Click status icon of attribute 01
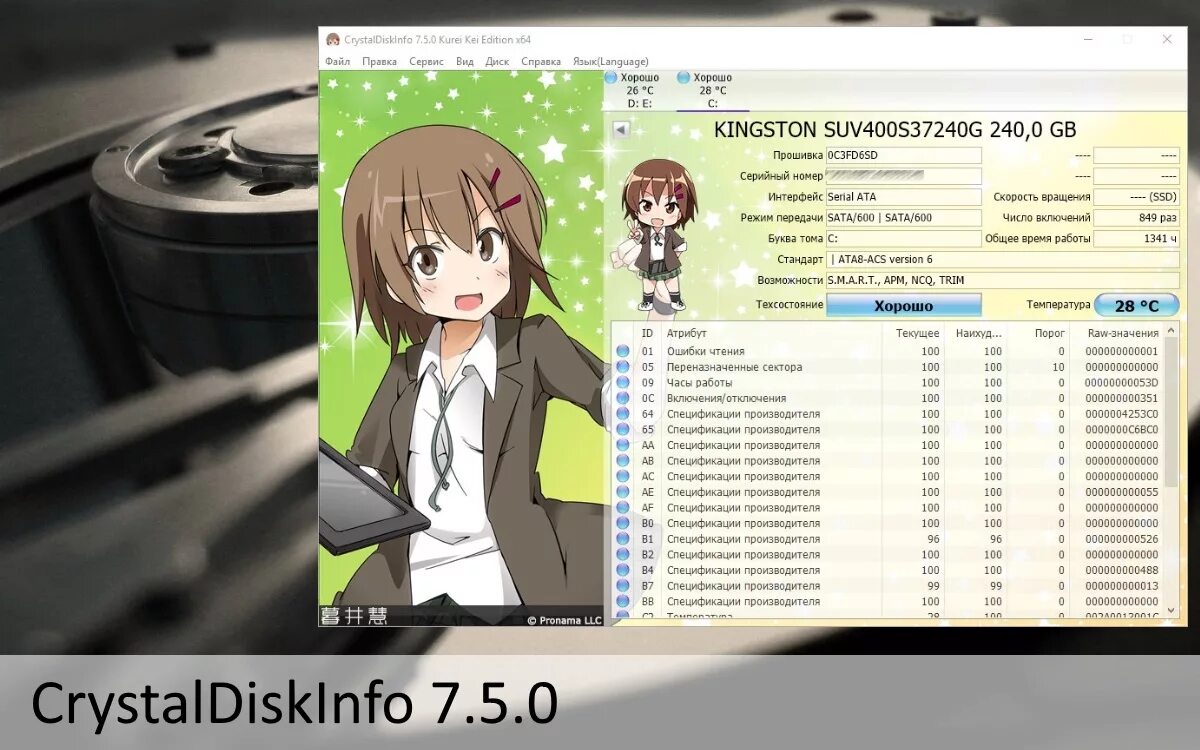The width and height of the screenshot is (1200, 750). pyautogui.click(x=623, y=351)
